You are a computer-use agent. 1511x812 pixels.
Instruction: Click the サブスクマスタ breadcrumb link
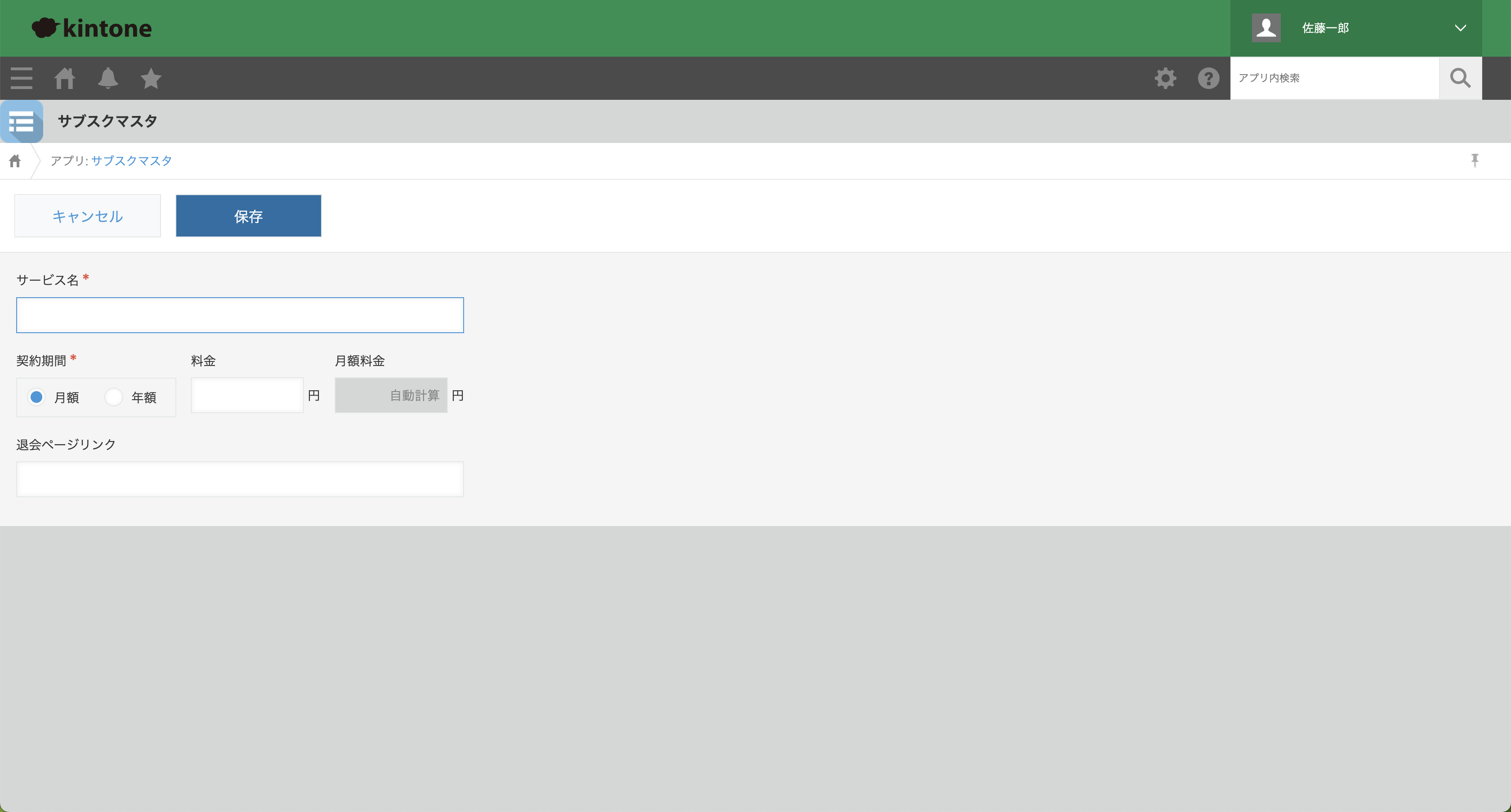pos(131,161)
